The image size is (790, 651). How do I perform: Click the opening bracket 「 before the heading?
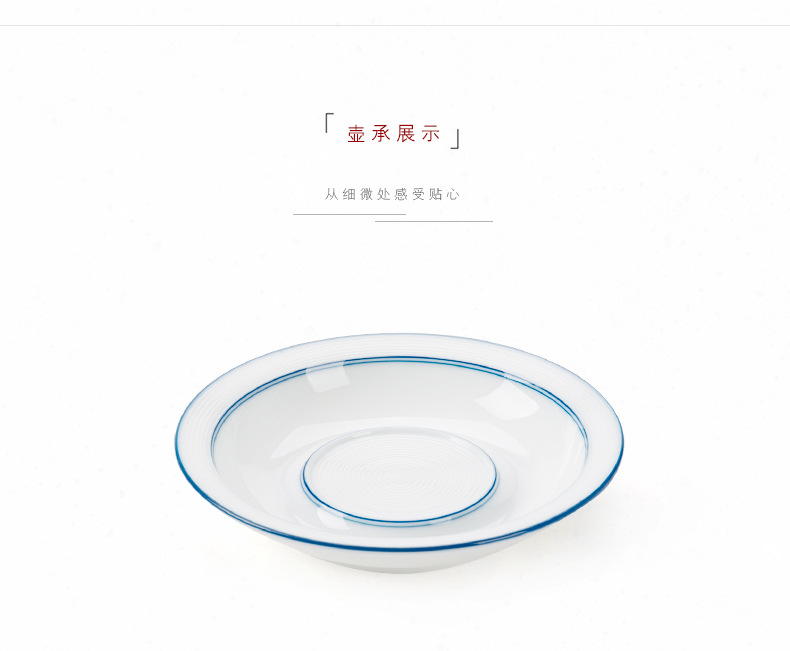[x=330, y=123]
